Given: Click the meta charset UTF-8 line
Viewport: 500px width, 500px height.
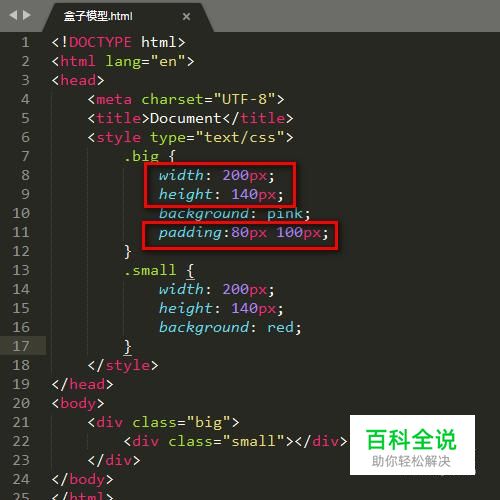Looking at the screenshot, I should (186, 99).
